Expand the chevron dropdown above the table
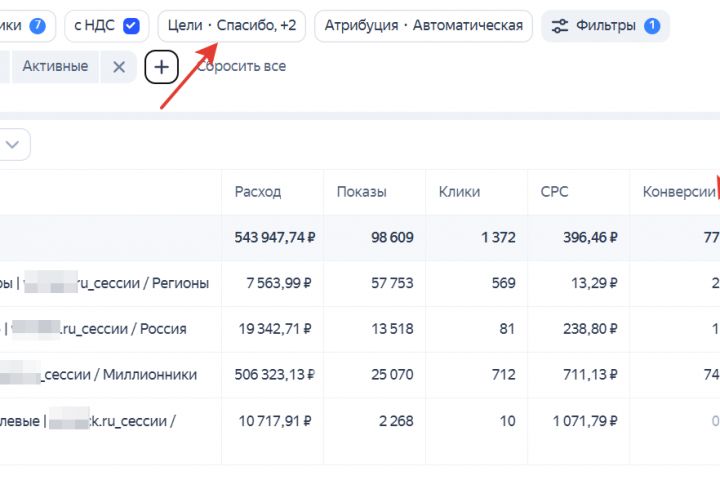720x480 pixels. (x=13, y=145)
